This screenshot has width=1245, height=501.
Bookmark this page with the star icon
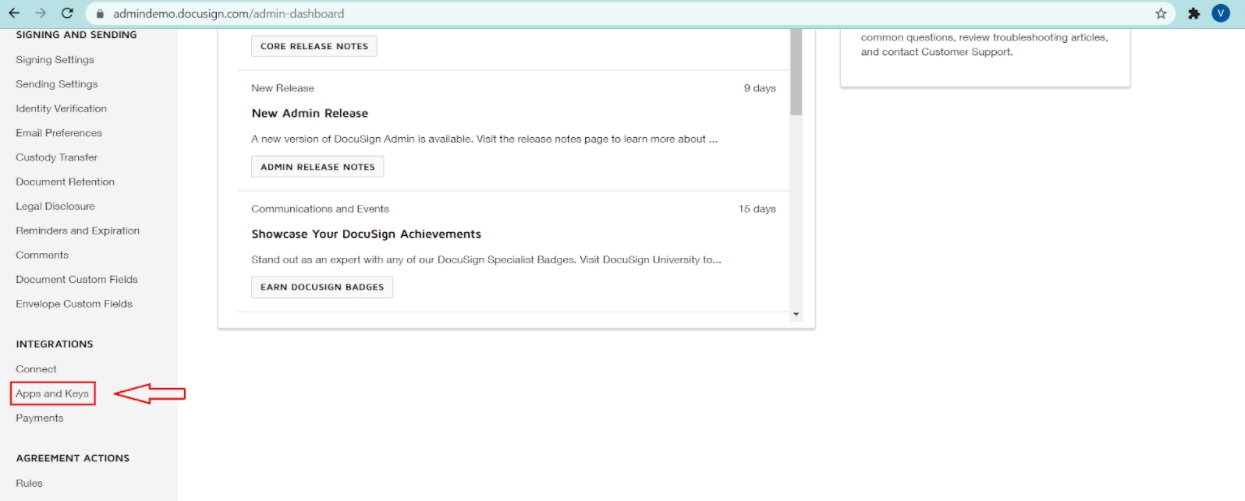(1161, 14)
